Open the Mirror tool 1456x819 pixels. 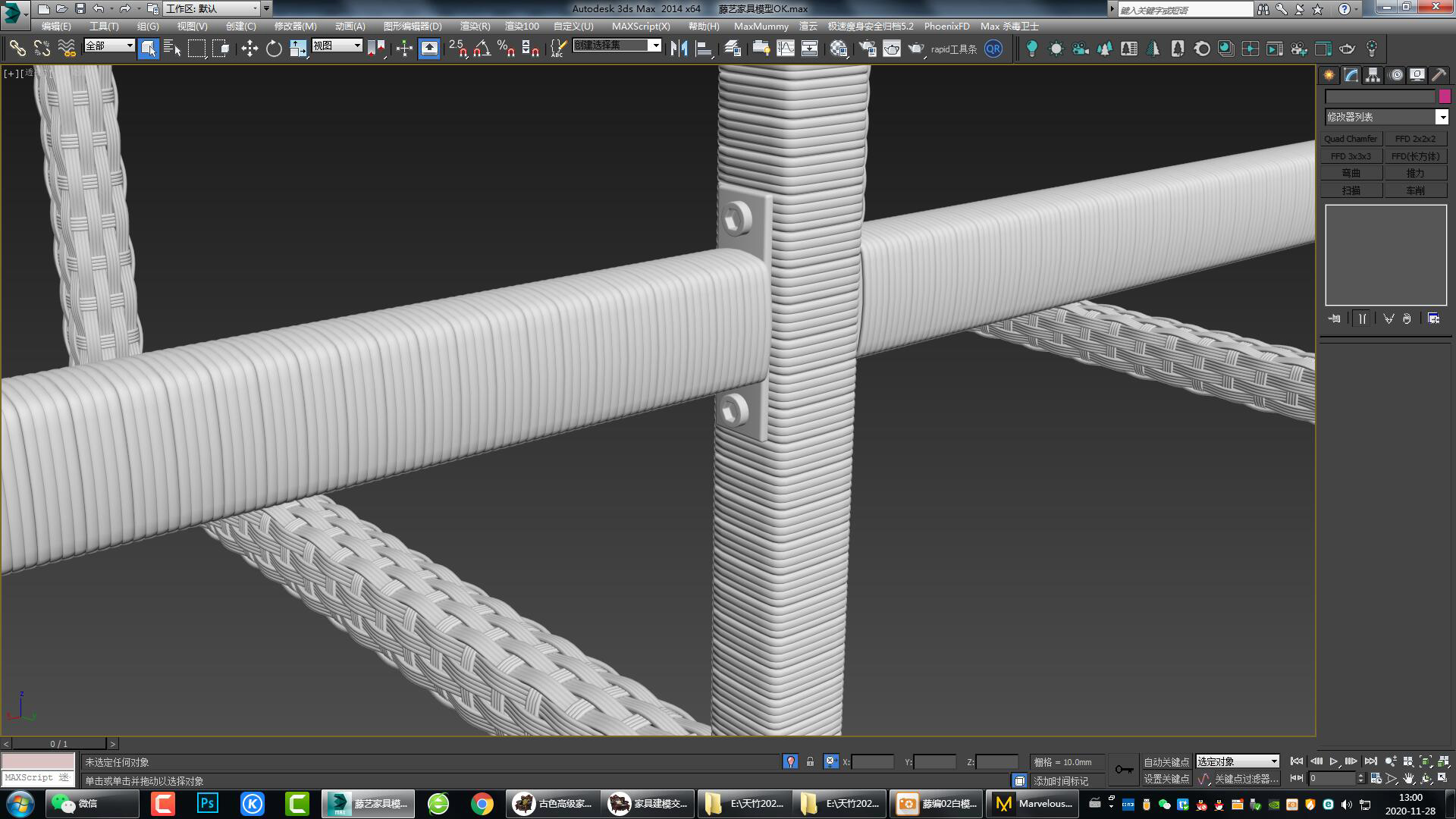click(x=679, y=49)
